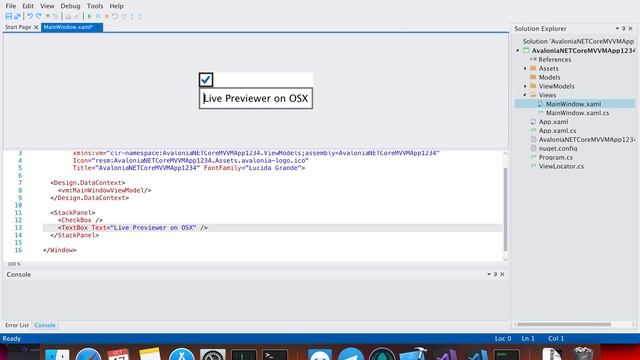
Task: Collapse the Views folder arrow
Action: coord(525,95)
